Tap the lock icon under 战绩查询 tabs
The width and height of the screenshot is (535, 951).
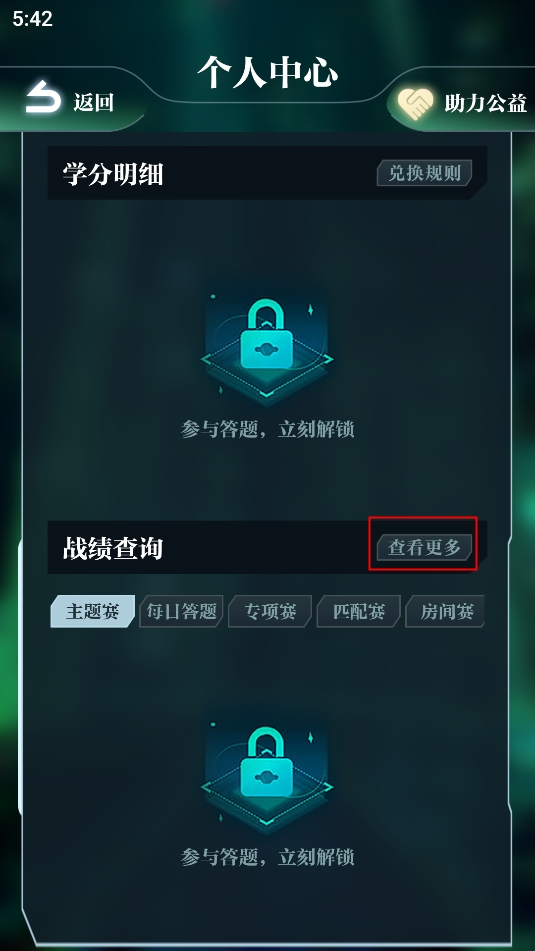[x=267, y=773]
